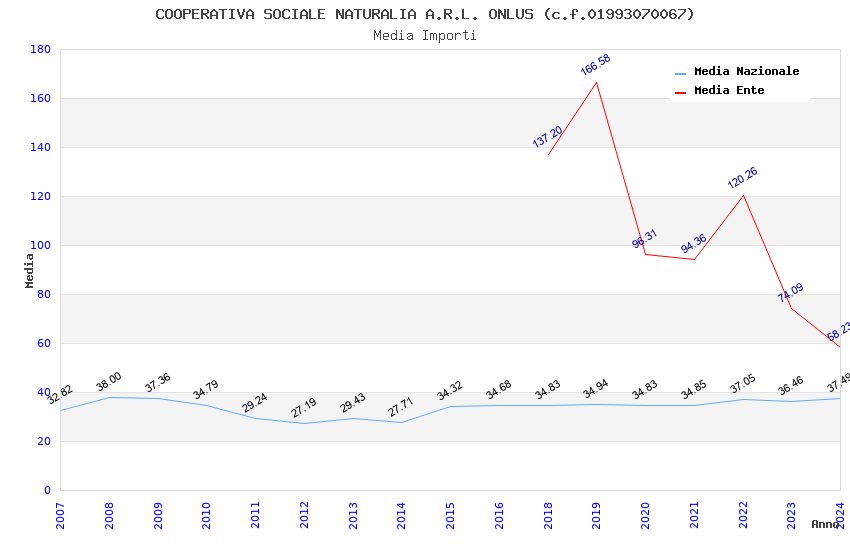This screenshot has width=850, height=550.
Task: Click the 0 y-axis tick label
Action: pyautogui.click(x=47, y=490)
